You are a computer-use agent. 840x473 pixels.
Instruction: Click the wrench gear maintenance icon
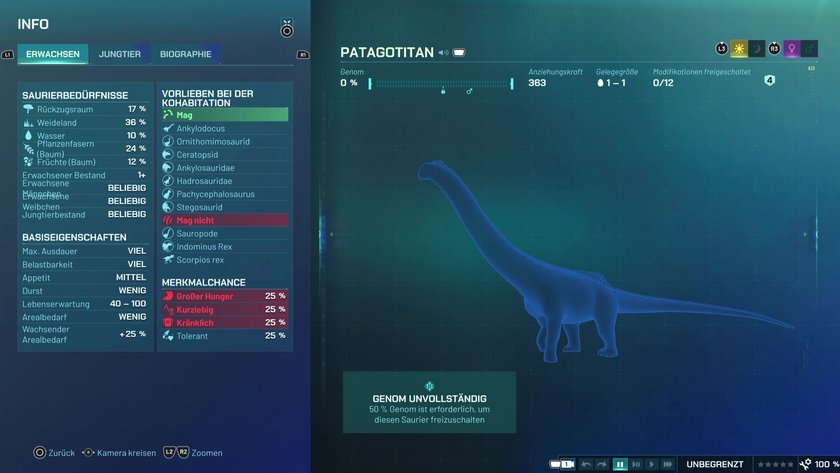805,464
